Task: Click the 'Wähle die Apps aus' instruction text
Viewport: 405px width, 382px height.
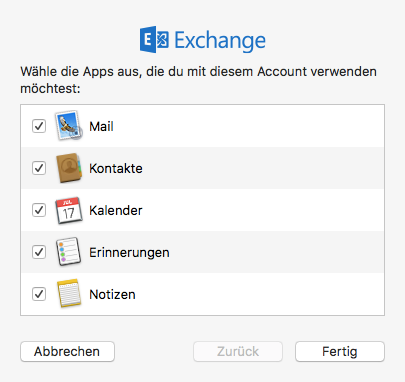Action: pyautogui.click(x=198, y=80)
